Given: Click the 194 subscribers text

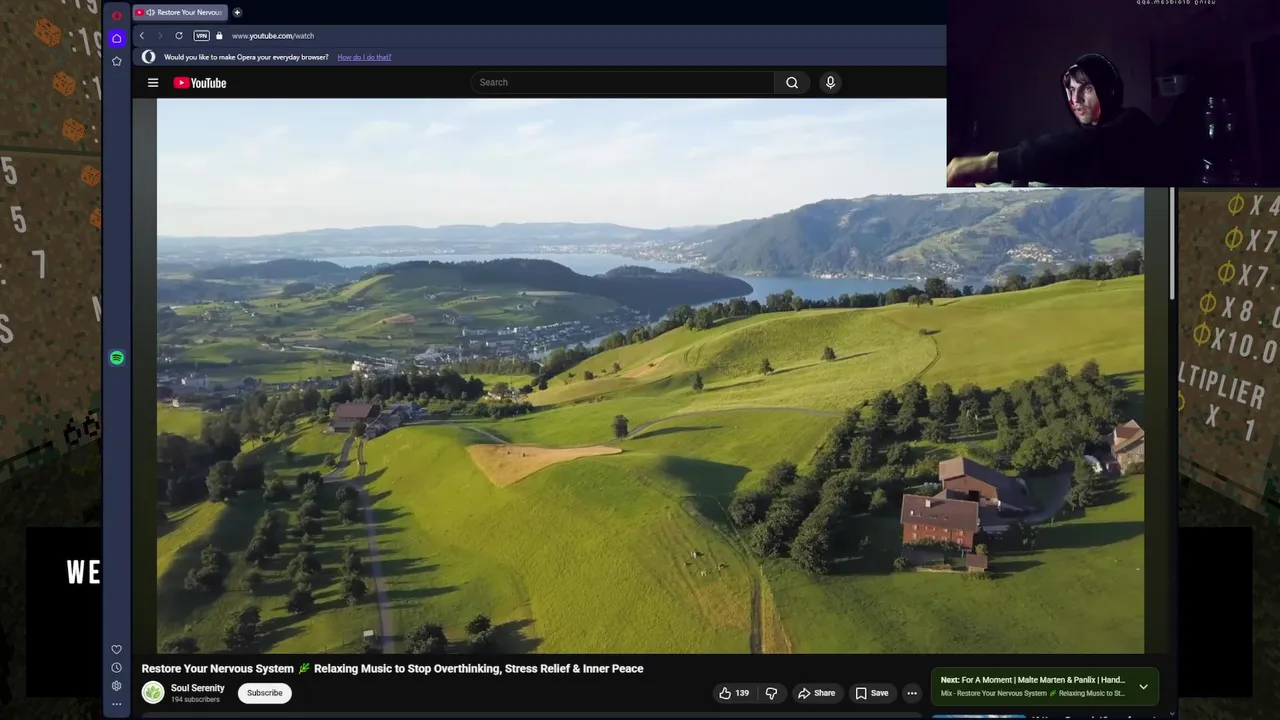Looking at the screenshot, I should click(195, 699).
